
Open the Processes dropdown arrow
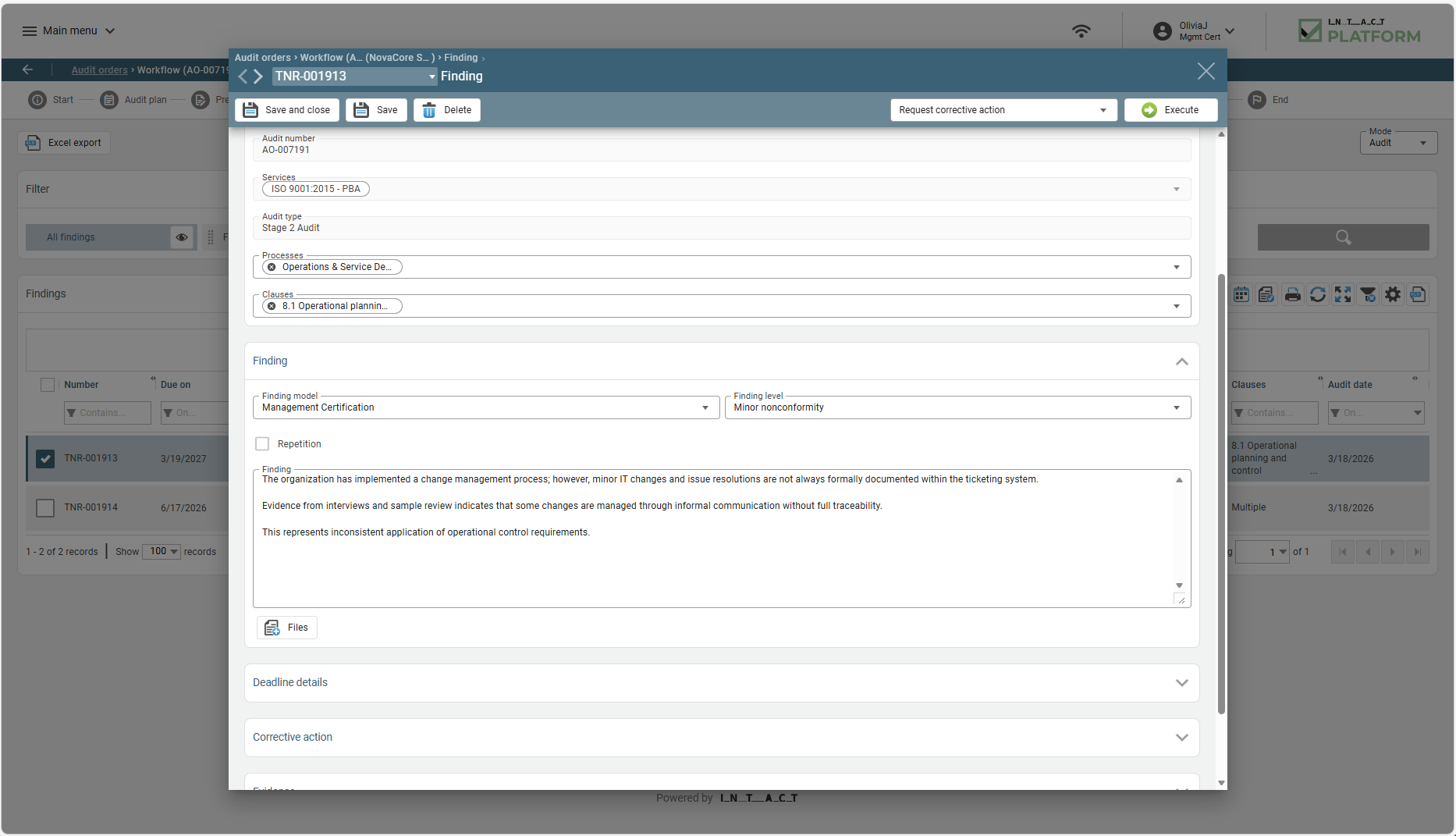click(1177, 267)
